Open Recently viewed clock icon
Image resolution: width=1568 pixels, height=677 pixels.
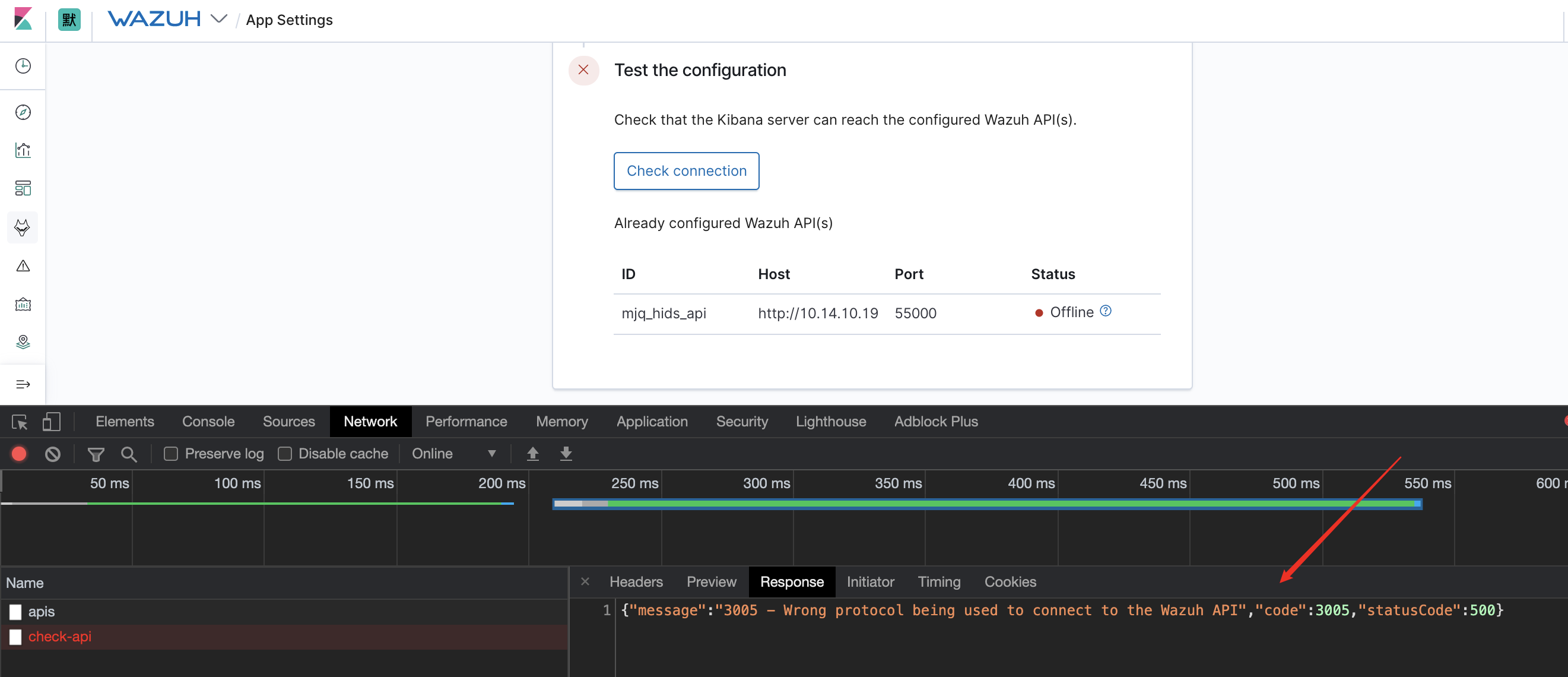point(23,66)
